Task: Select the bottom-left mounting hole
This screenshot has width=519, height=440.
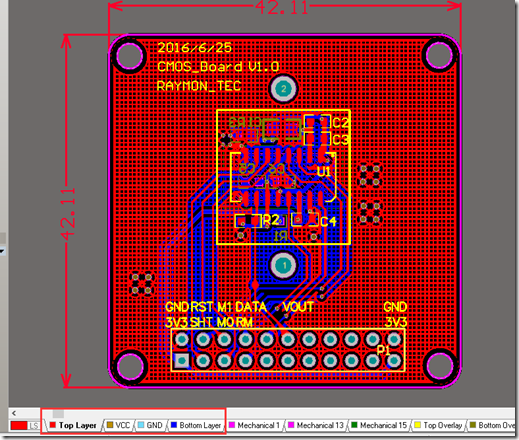Action: (x=130, y=366)
